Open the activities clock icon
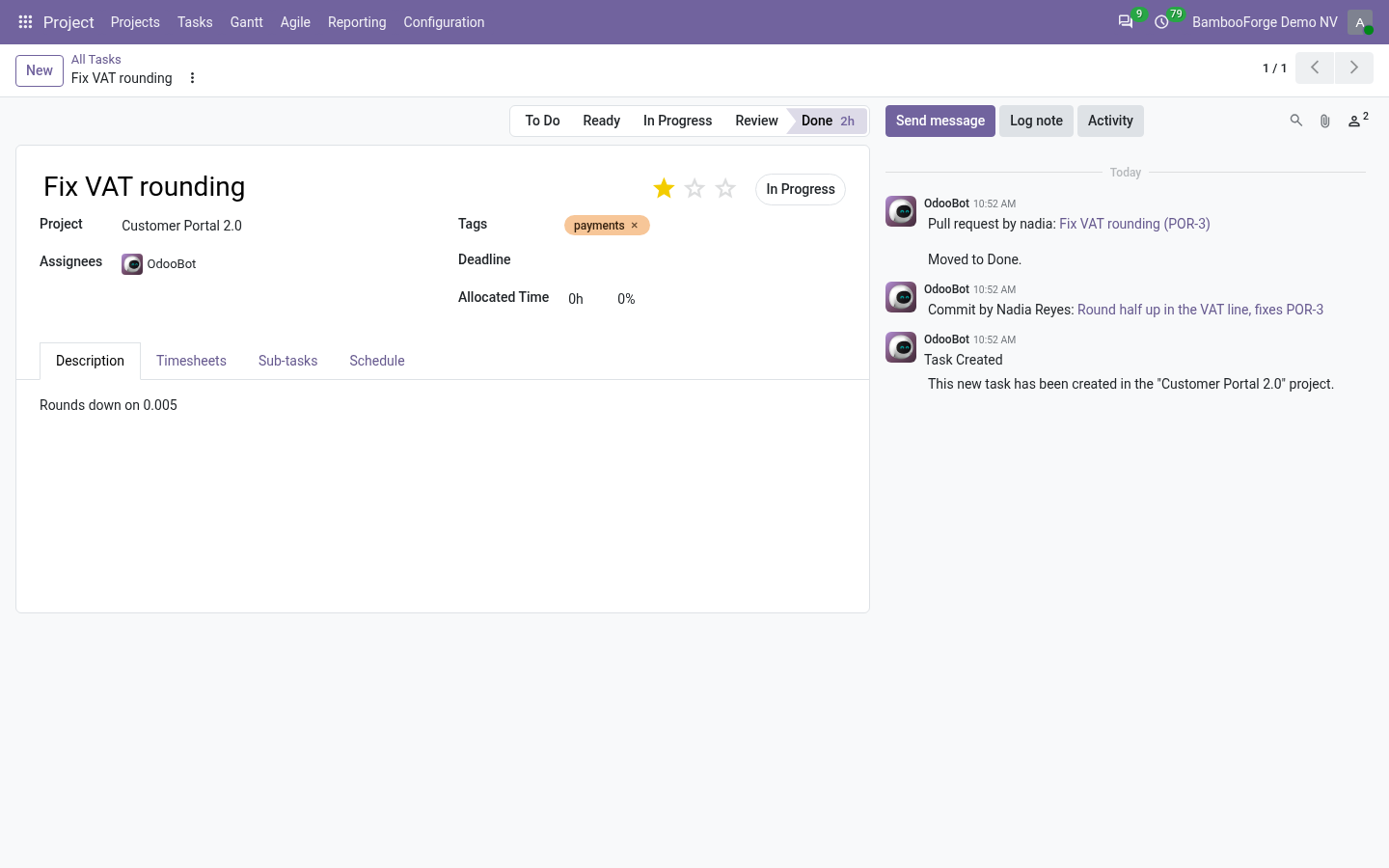The image size is (1389, 868). pyautogui.click(x=1161, y=22)
